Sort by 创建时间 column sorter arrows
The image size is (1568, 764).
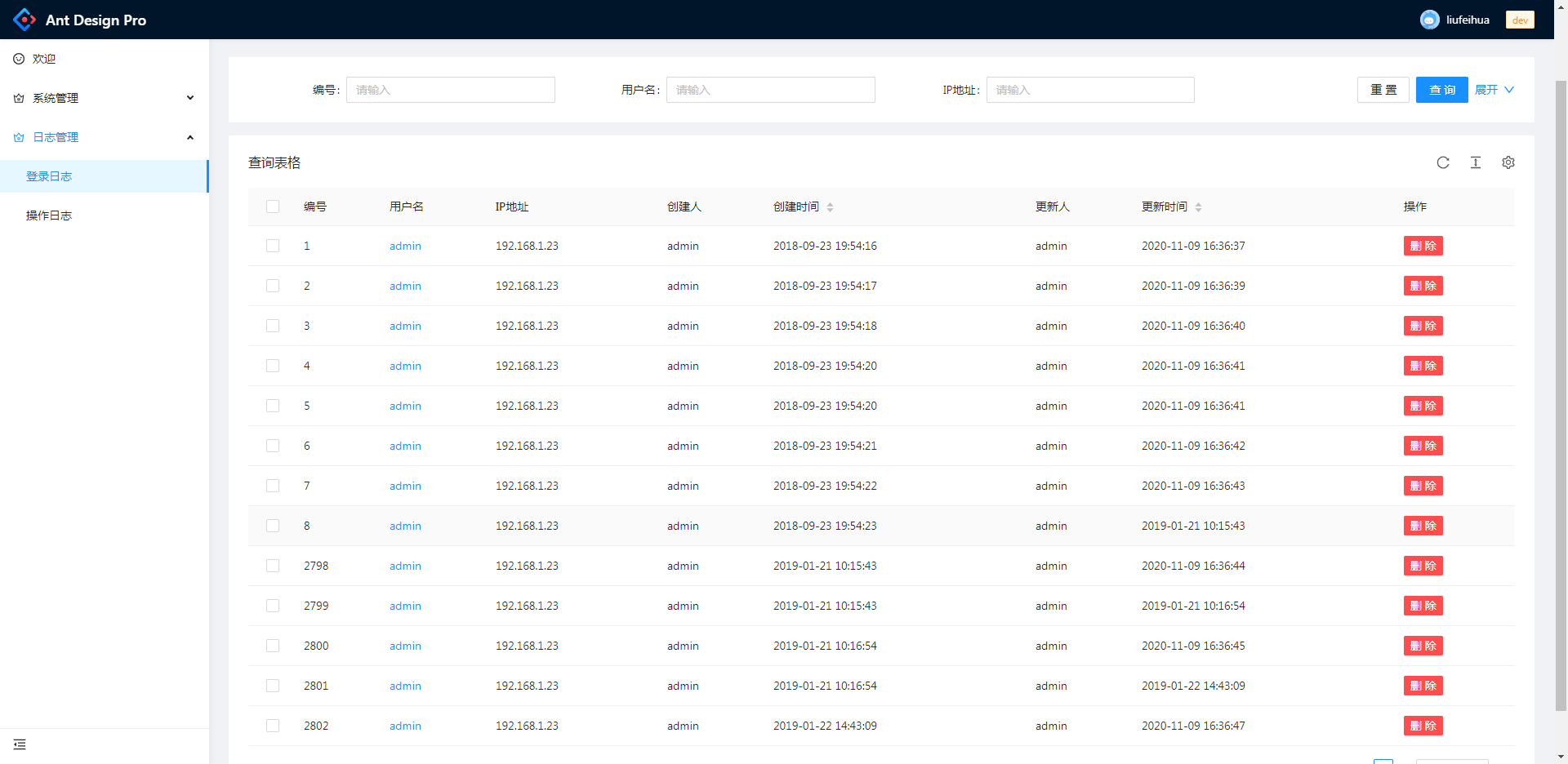pyautogui.click(x=830, y=207)
